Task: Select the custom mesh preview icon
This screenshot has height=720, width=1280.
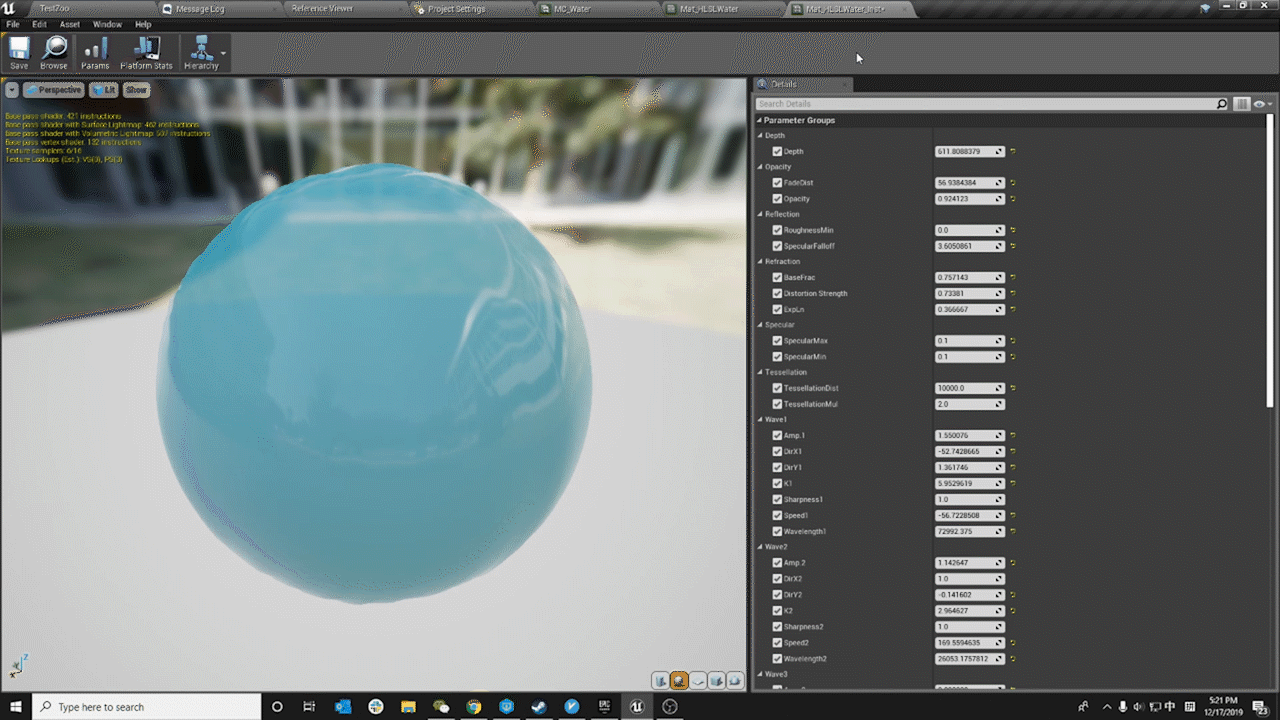Action: (x=735, y=681)
